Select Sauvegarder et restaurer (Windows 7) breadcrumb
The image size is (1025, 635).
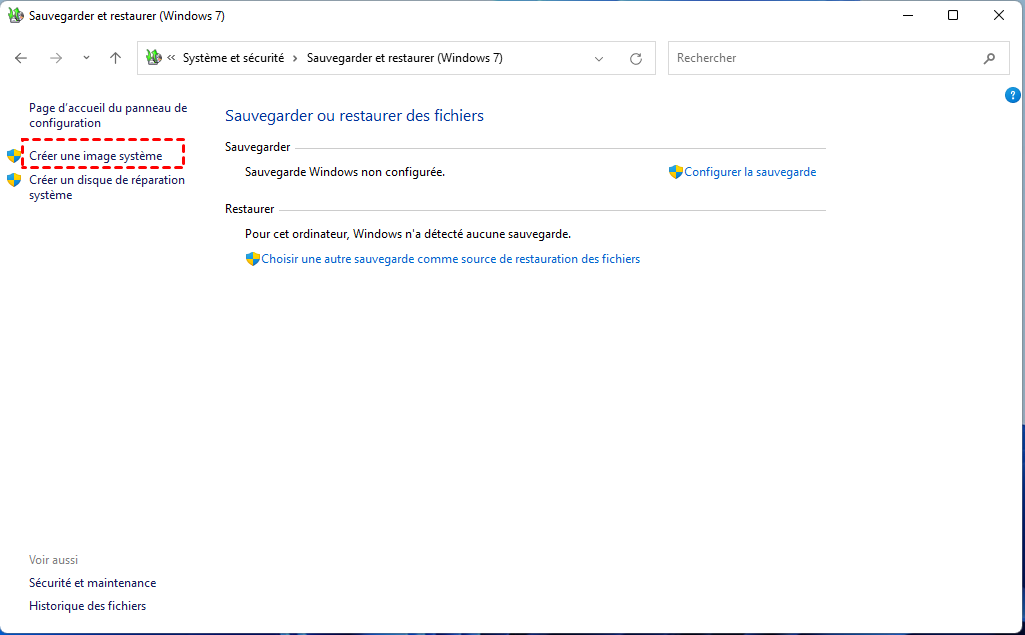(x=405, y=58)
